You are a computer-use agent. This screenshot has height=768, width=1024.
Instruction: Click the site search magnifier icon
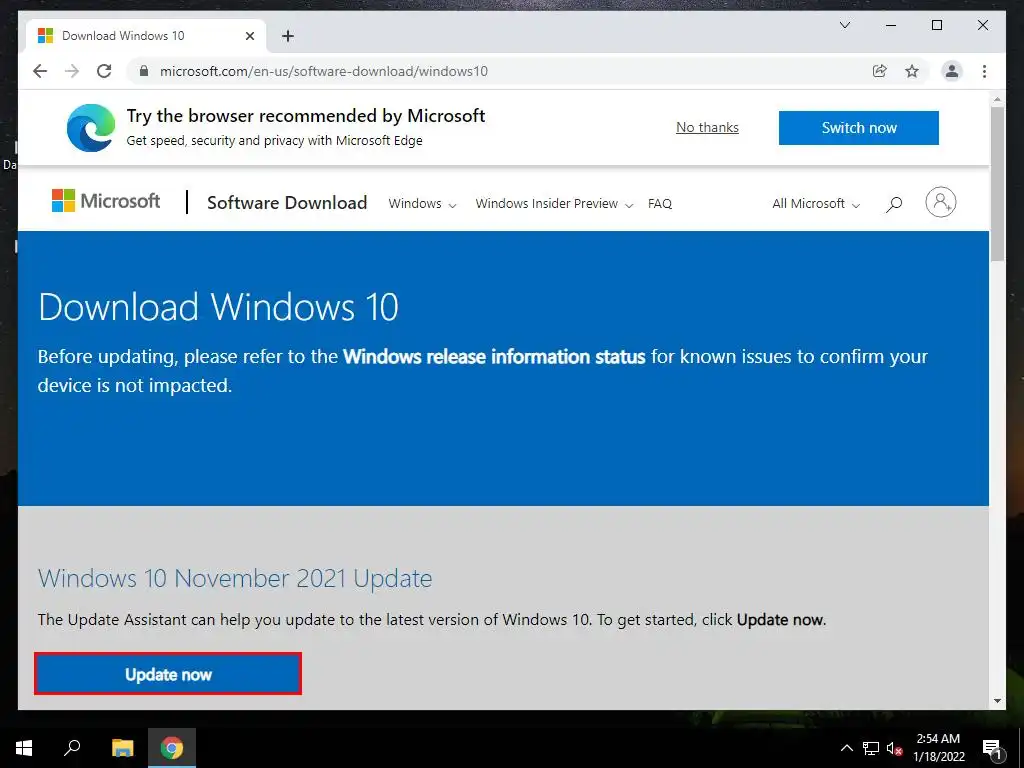894,204
